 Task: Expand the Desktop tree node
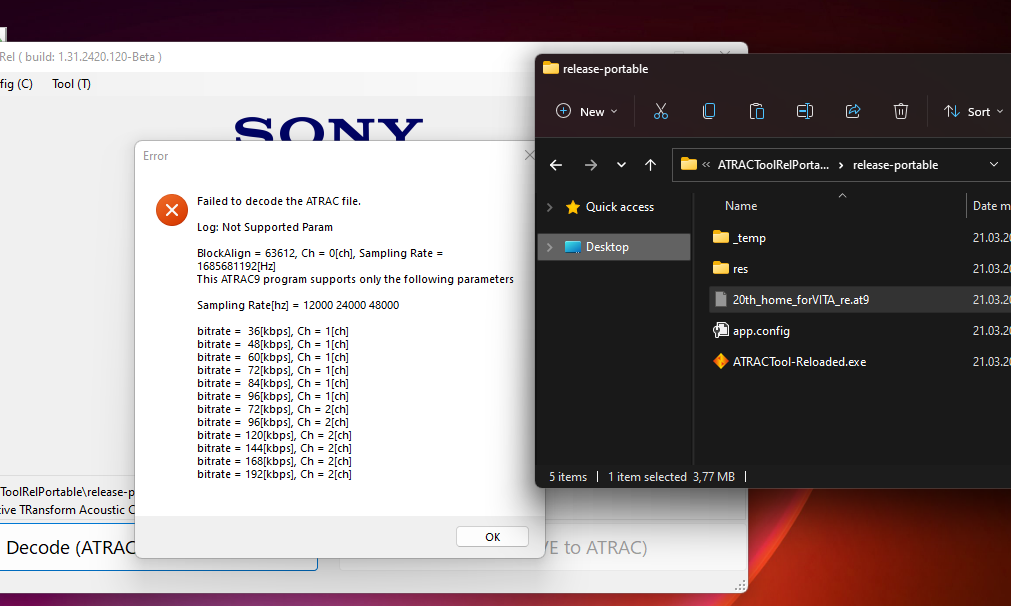click(549, 247)
